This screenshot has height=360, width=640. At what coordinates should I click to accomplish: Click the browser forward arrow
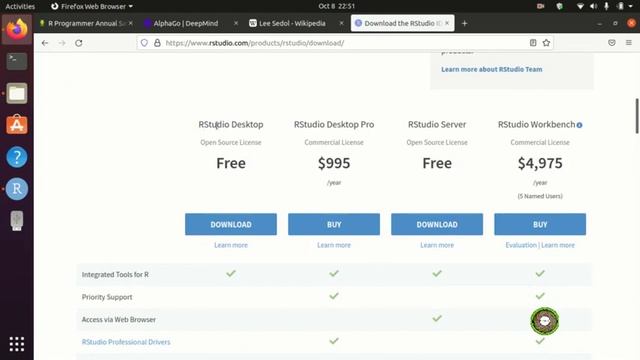point(62,43)
